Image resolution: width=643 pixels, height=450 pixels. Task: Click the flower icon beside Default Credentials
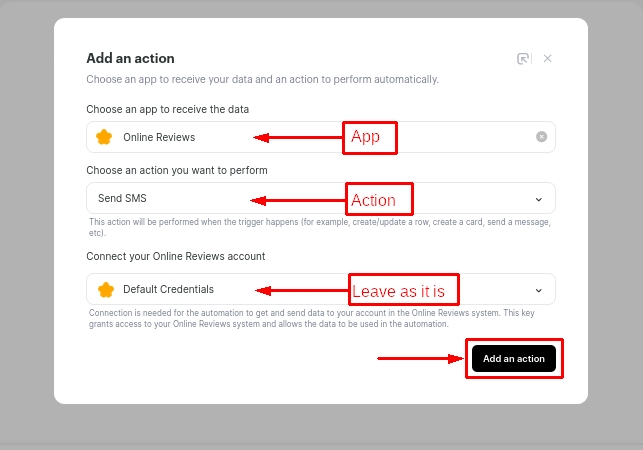105,290
